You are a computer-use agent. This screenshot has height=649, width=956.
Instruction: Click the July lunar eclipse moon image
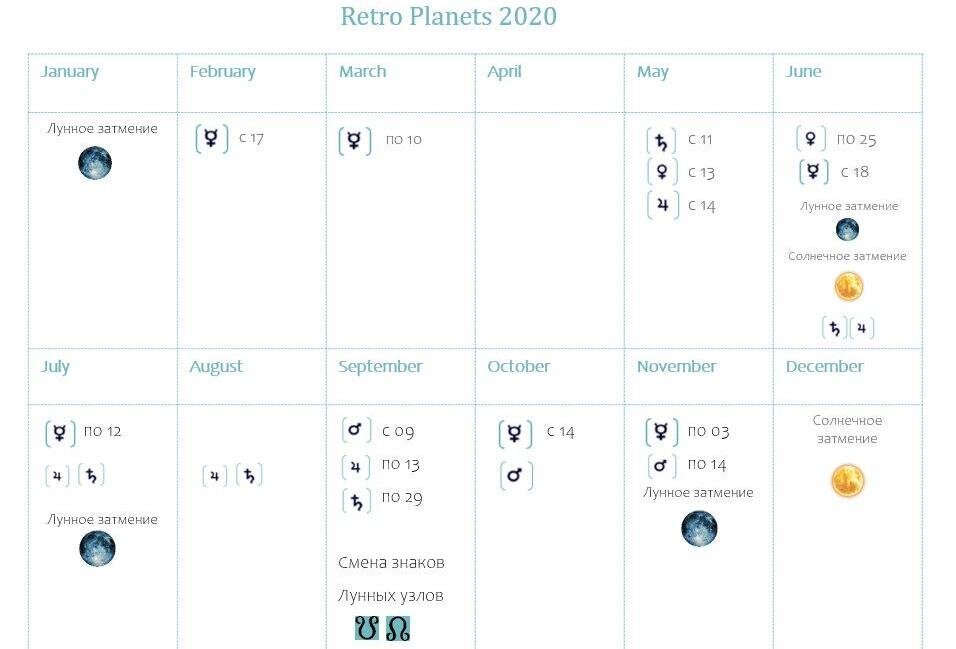(x=98, y=548)
